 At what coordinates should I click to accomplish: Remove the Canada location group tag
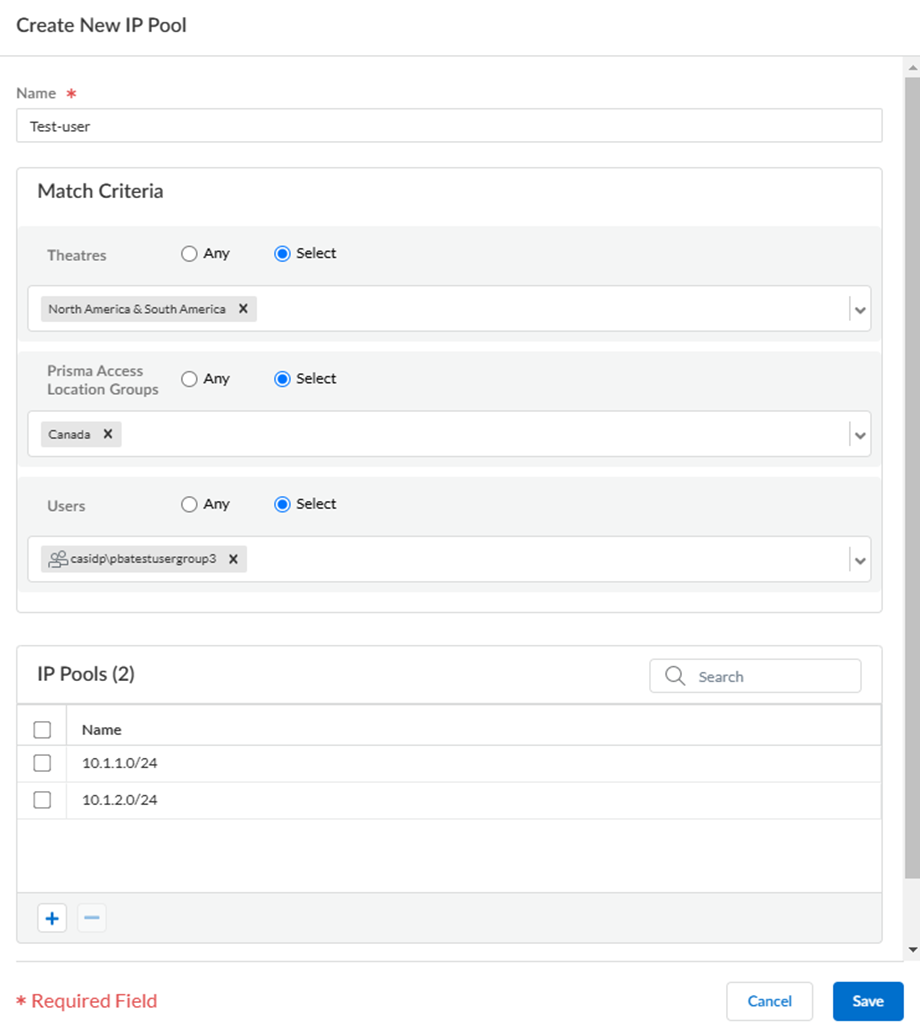pos(107,434)
